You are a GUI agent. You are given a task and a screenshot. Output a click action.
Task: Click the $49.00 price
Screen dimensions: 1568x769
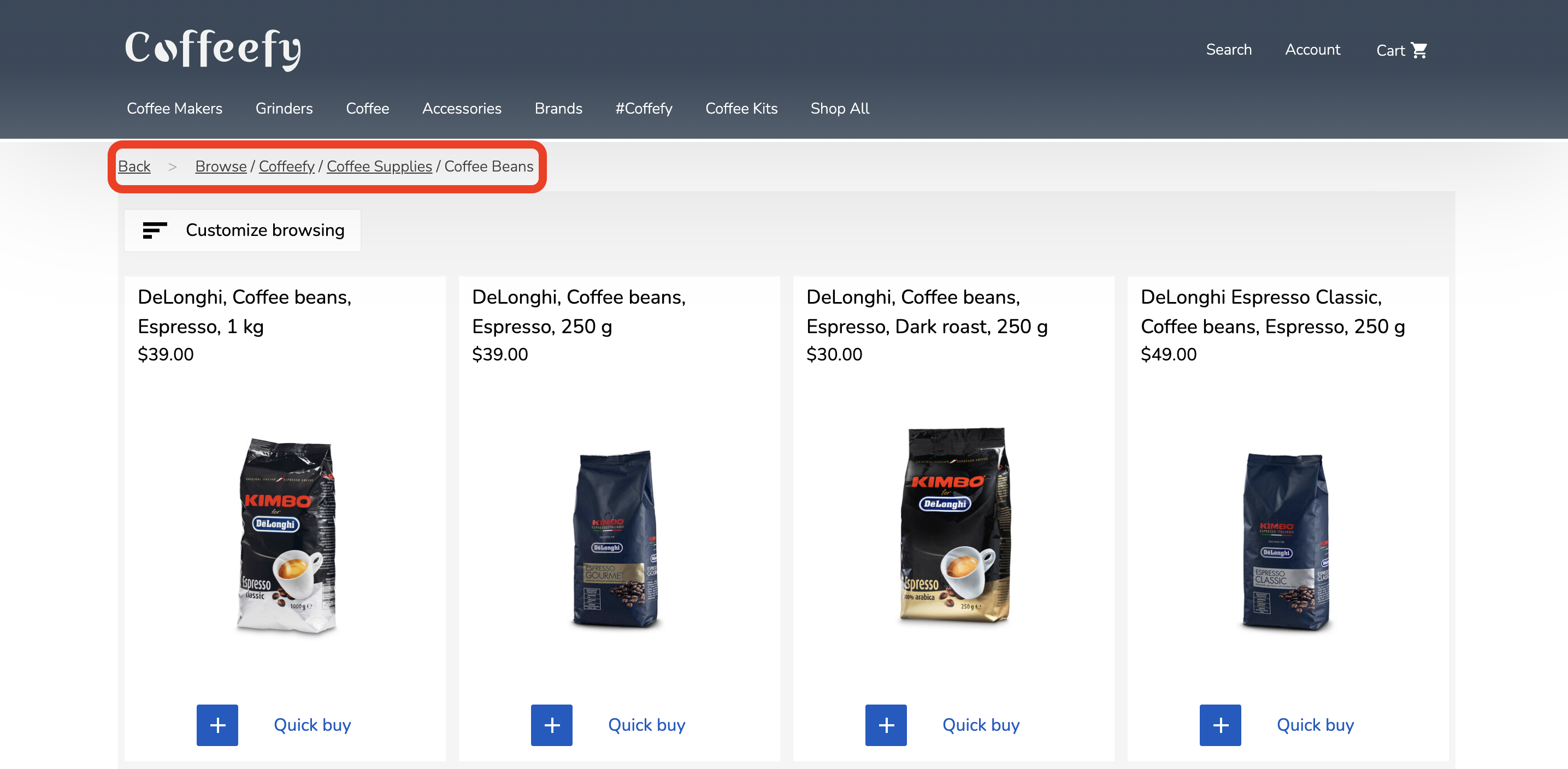pyautogui.click(x=1168, y=354)
